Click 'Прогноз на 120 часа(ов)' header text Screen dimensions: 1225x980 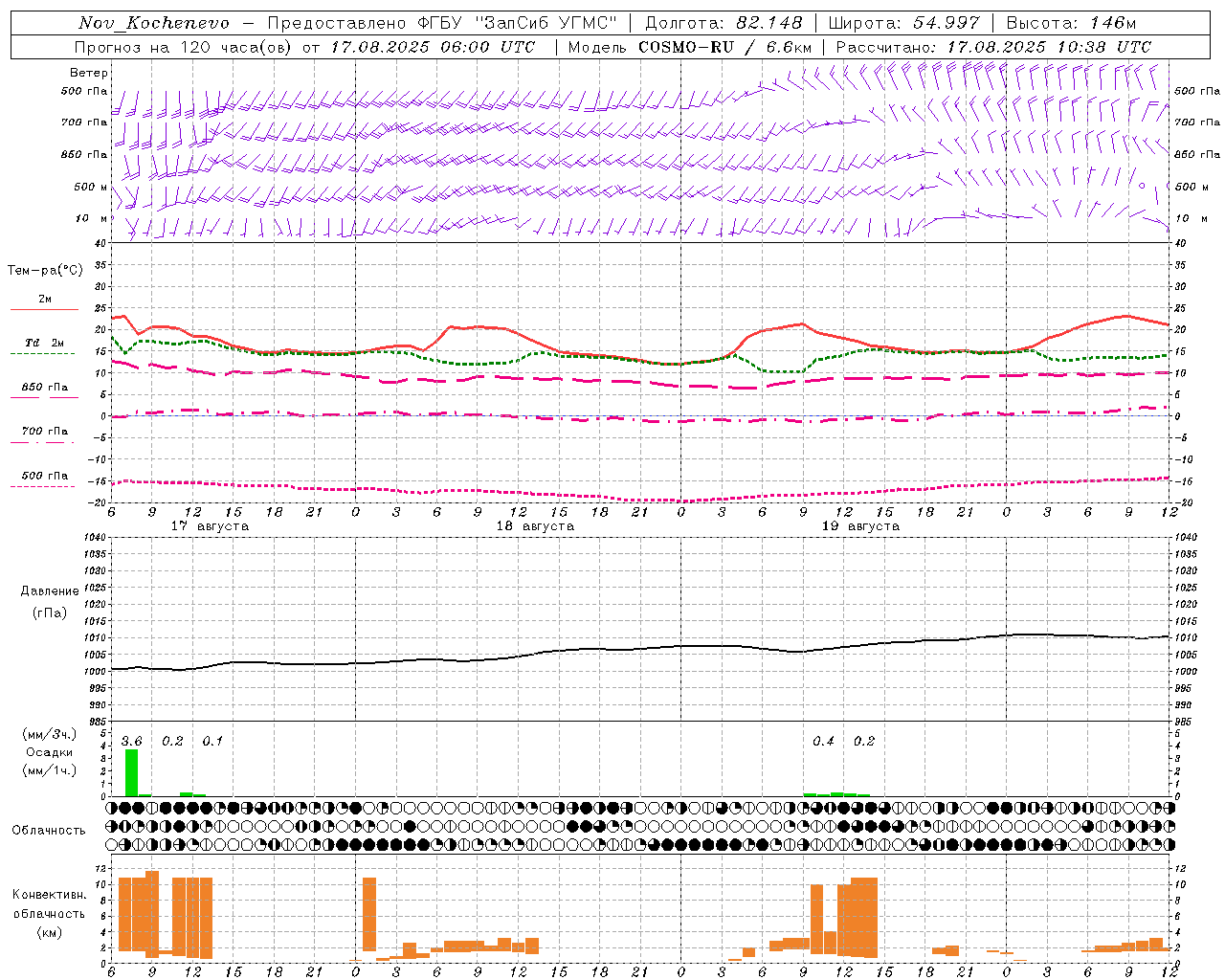[184, 47]
